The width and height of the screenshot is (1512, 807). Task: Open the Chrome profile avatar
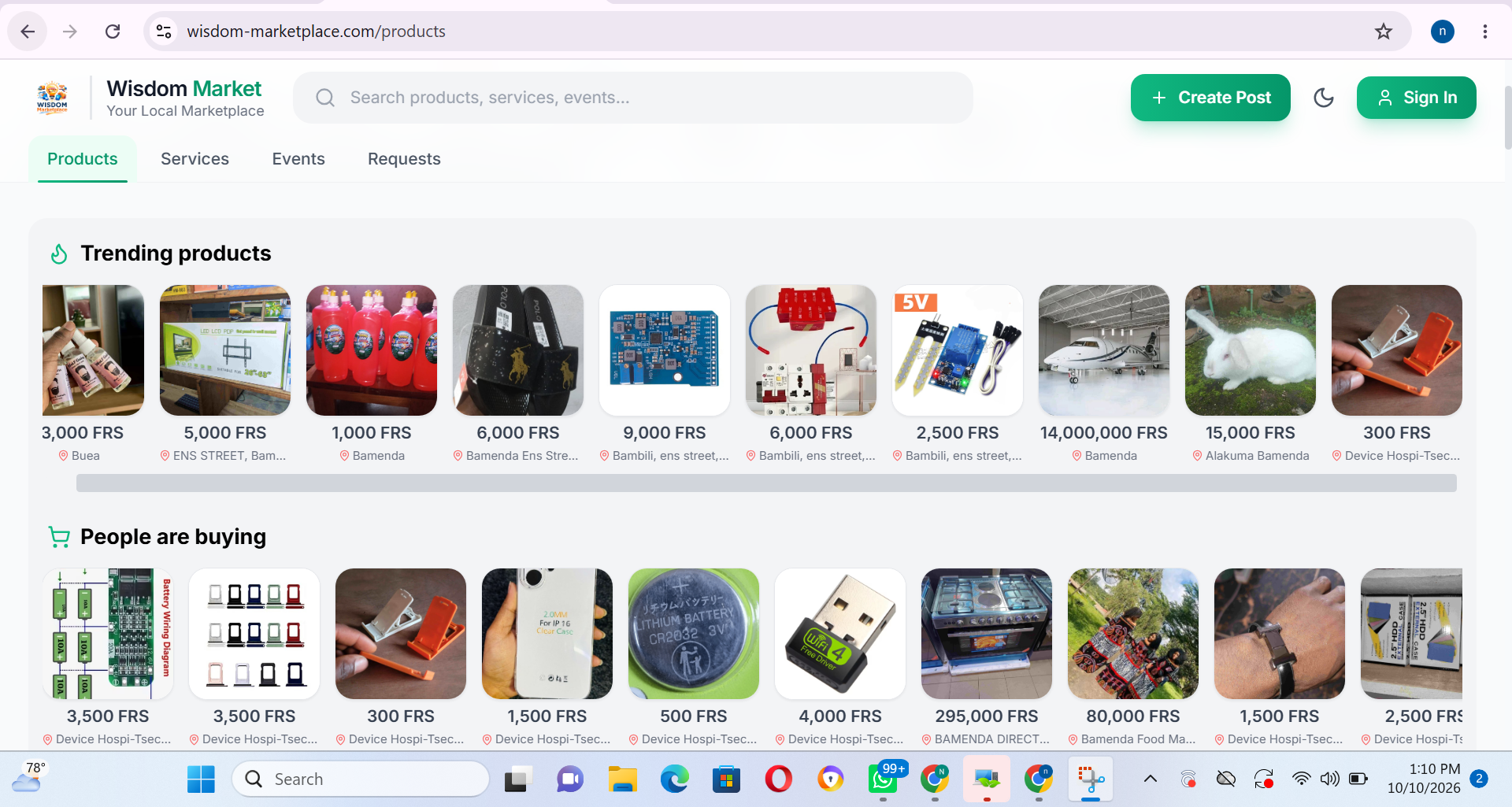[1442, 31]
